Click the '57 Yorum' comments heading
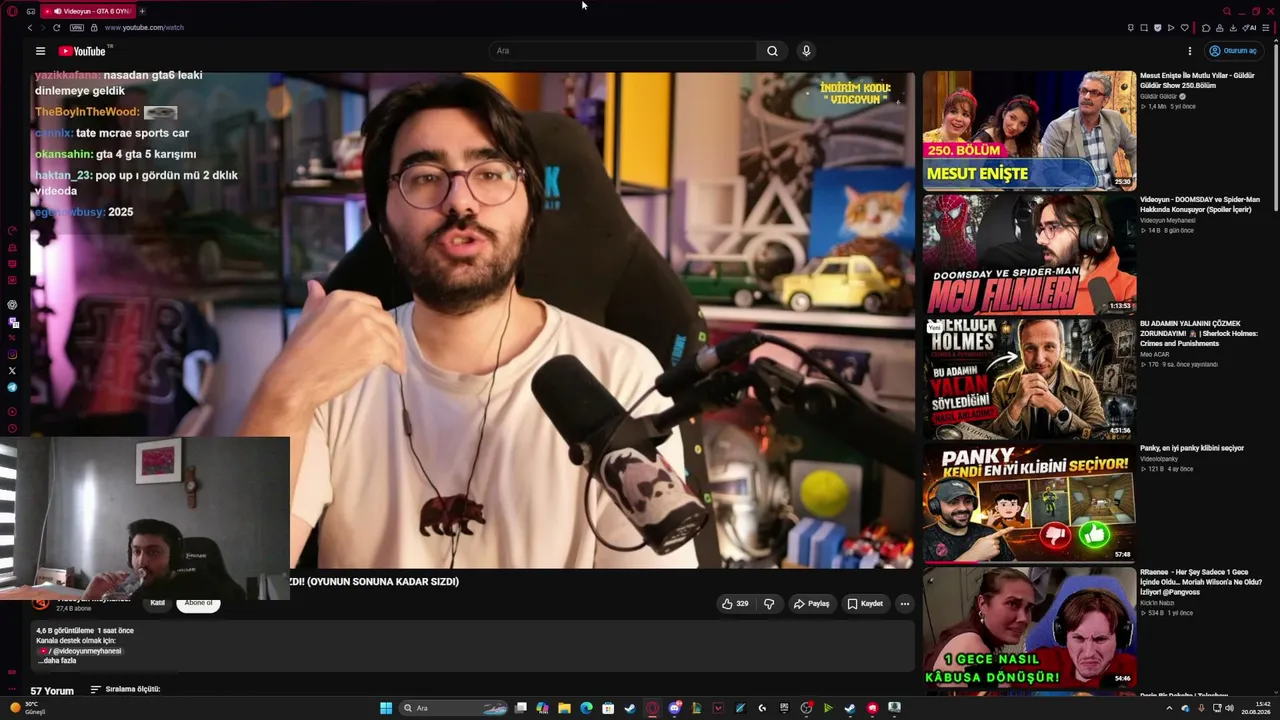This screenshot has width=1280, height=720. (x=52, y=691)
